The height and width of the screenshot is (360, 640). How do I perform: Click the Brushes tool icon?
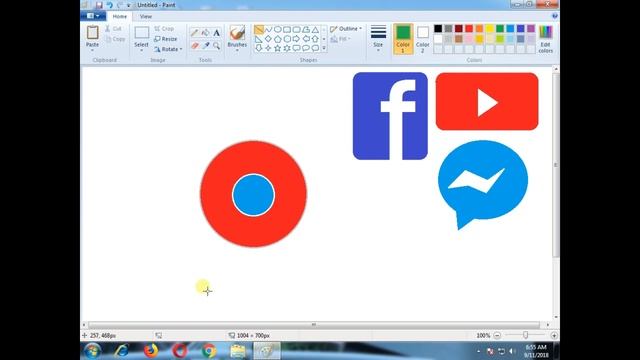(237, 33)
